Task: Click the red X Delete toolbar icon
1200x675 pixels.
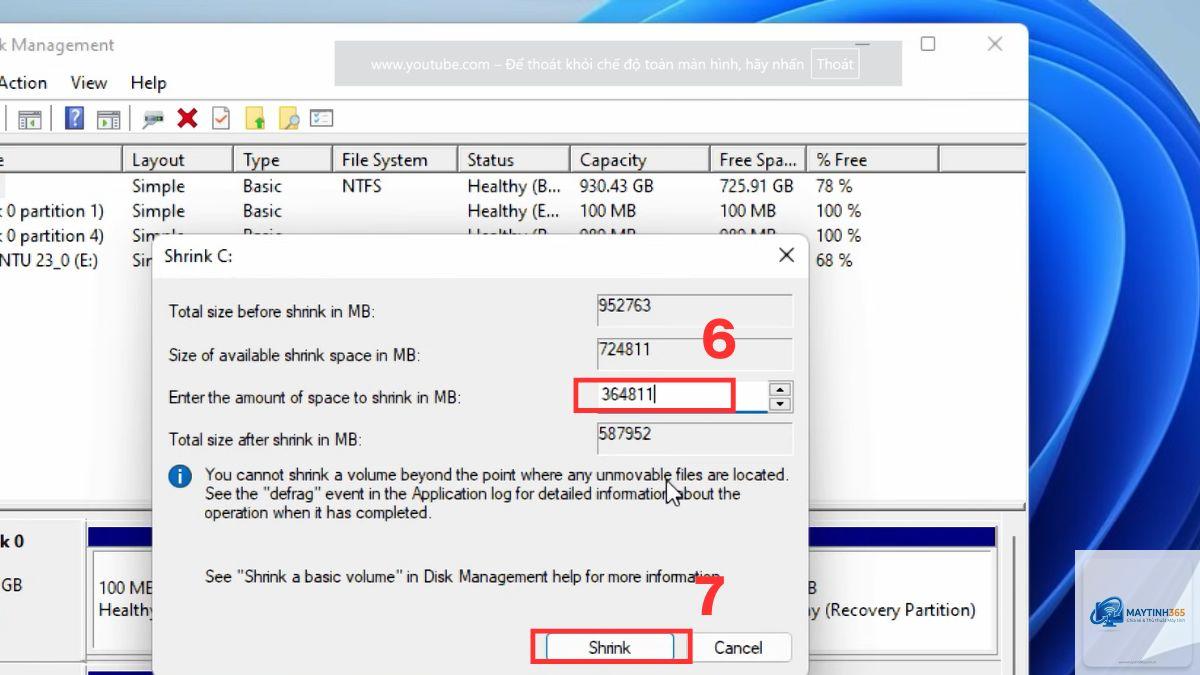Action: point(187,118)
